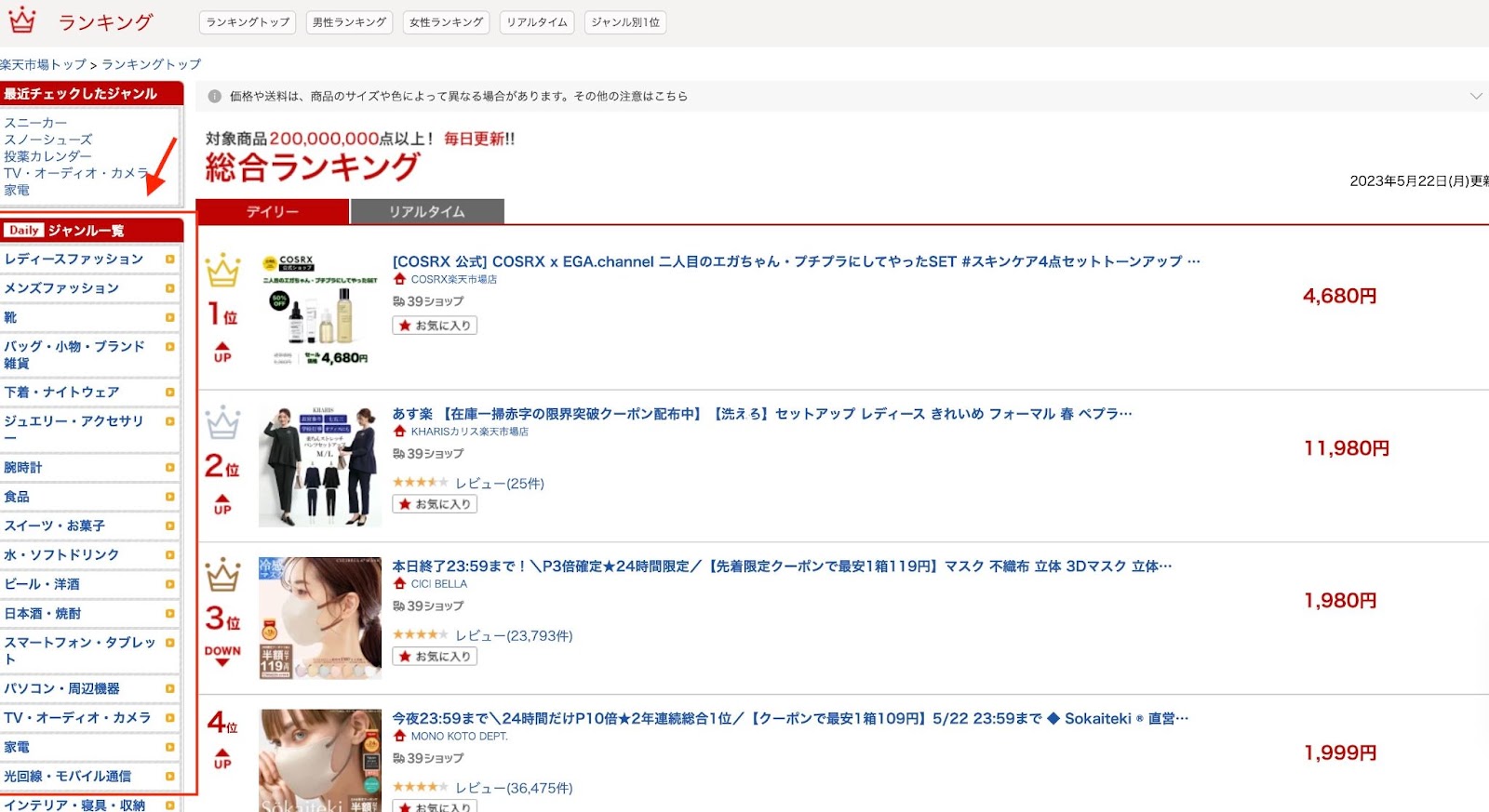Open recently checked スノーシューズ genre link

pos(48,140)
